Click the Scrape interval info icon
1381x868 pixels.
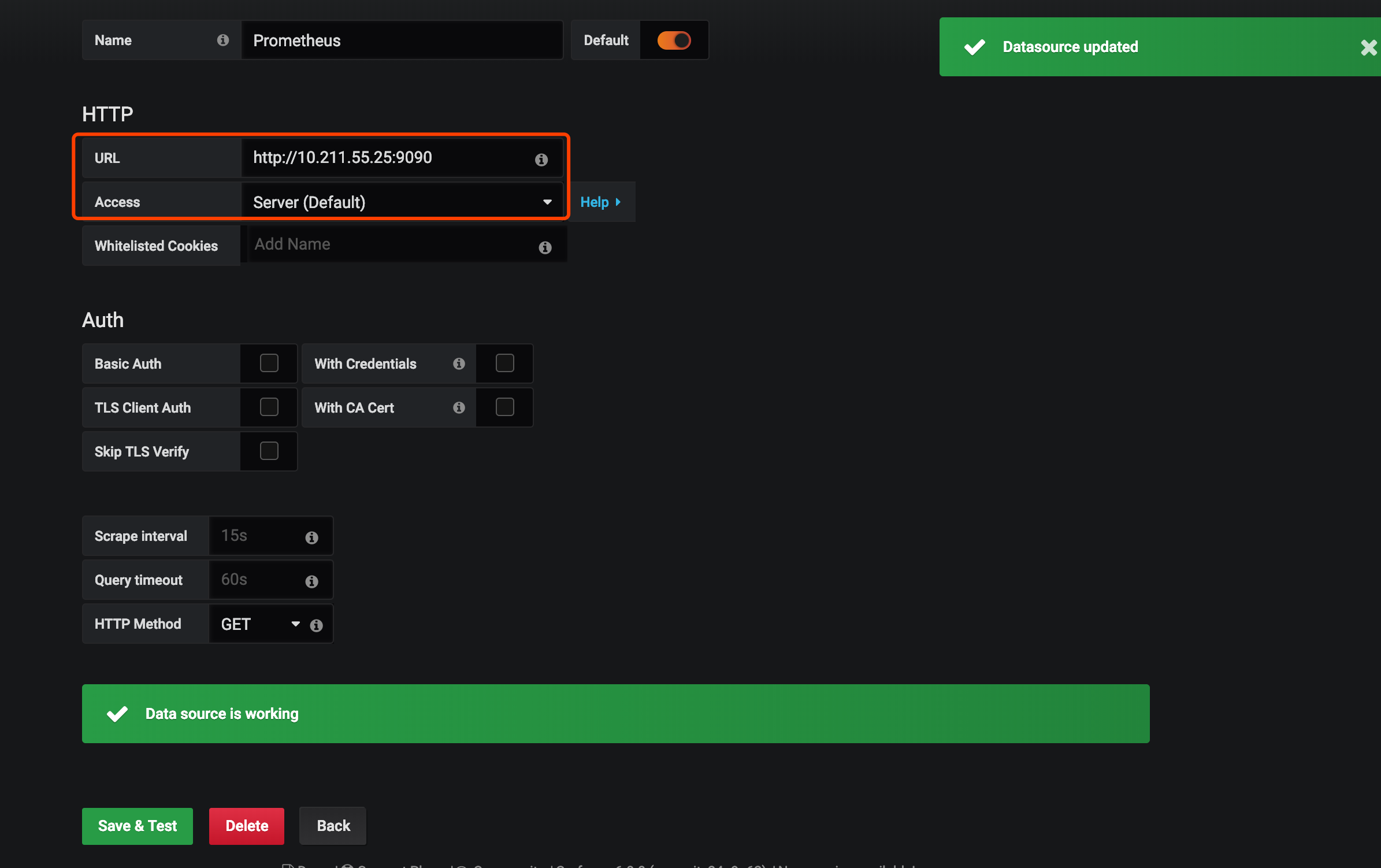(x=311, y=537)
